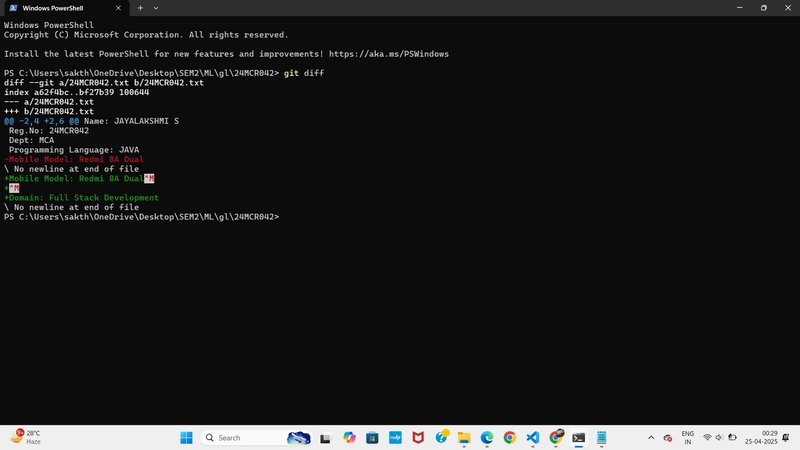The width and height of the screenshot is (800, 450).
Task: Click the 'git diff' command text
Action: [304, 73]
